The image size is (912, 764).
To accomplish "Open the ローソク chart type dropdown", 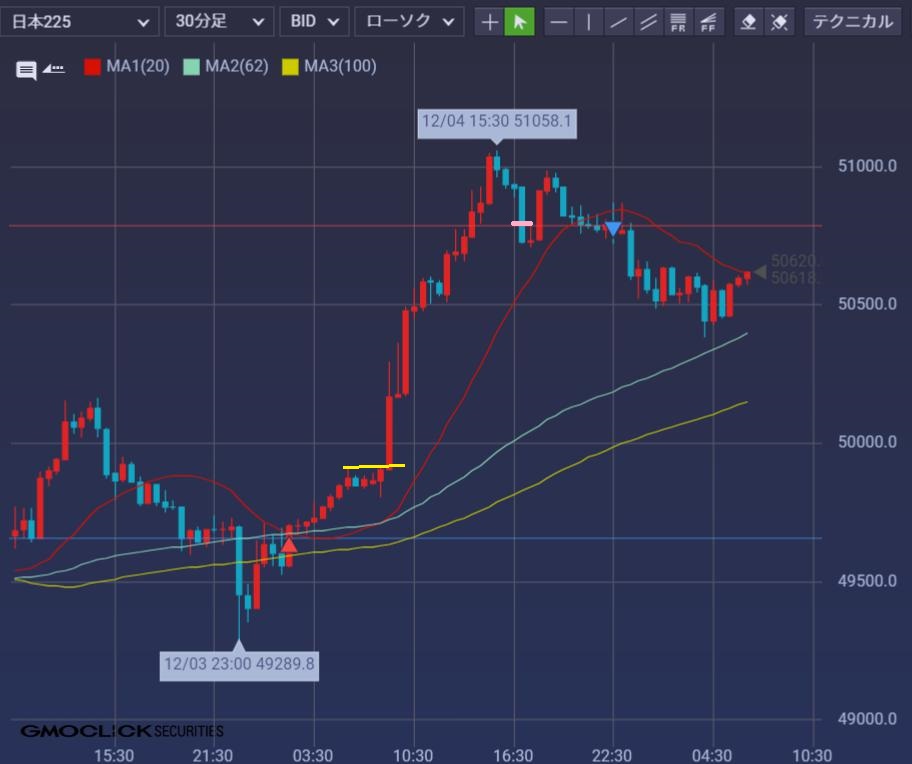I will 409,21.
